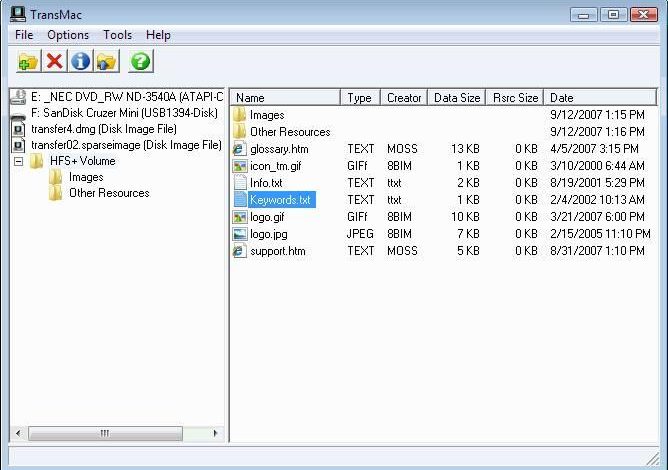Image resolution: width=668 pixels, height=470 pixels.
Task: Click the icon_tm.gif image file icon
Action: (239, 166)
